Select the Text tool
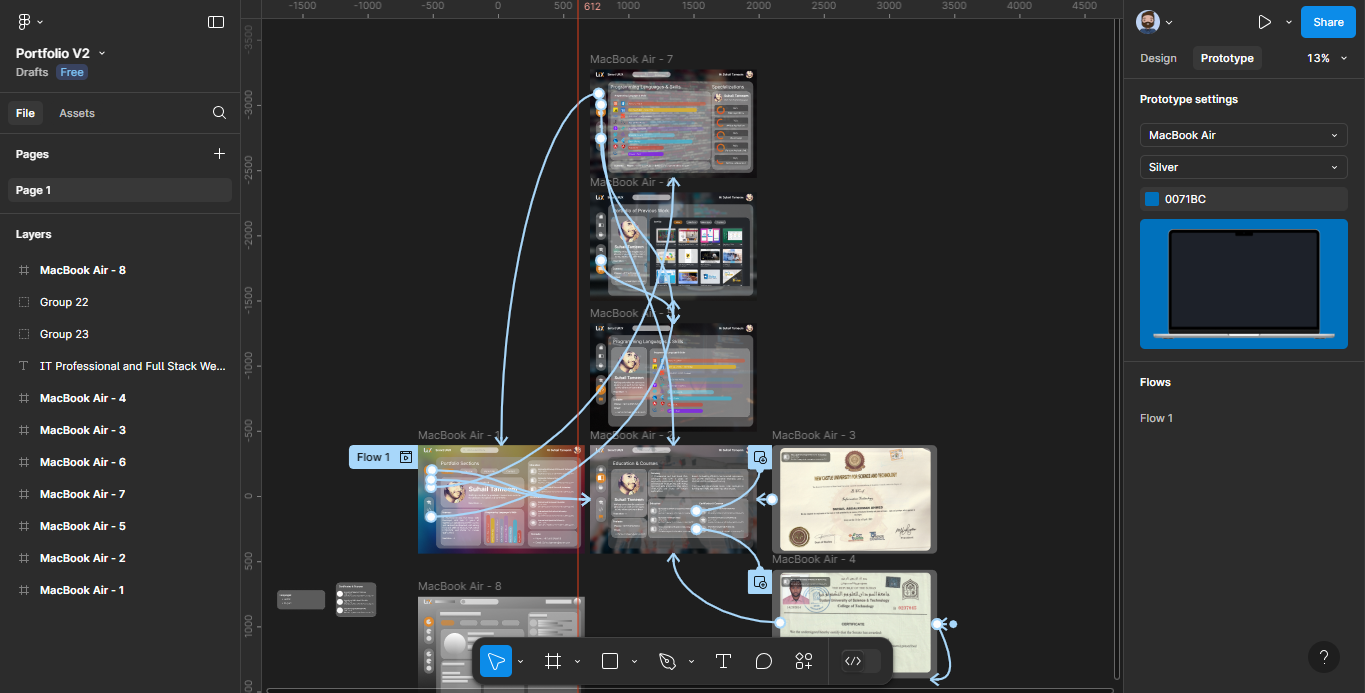Viewport: 1365px width, 693px height. click(723, 661)
